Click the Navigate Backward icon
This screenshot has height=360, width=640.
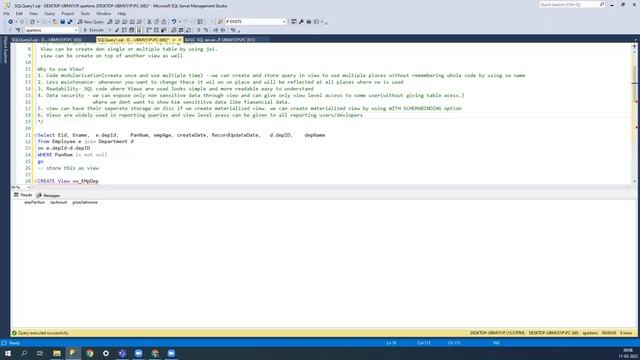(x=10, y=22)
